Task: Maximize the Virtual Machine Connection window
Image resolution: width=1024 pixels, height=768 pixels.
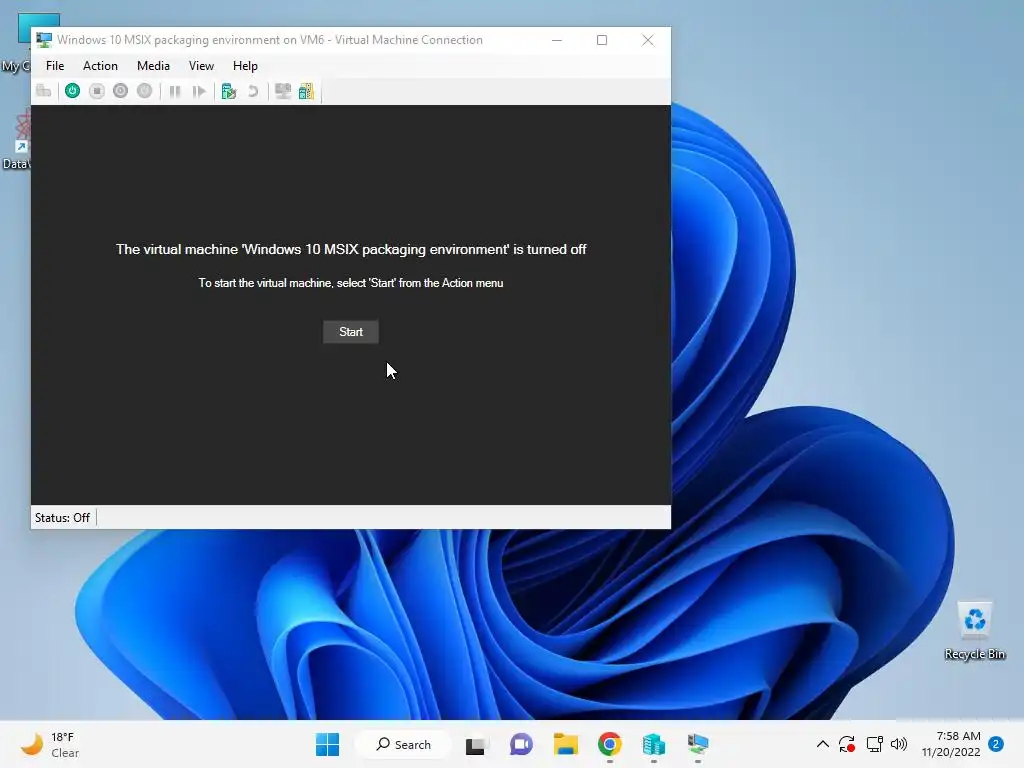Action: point(602,40)
